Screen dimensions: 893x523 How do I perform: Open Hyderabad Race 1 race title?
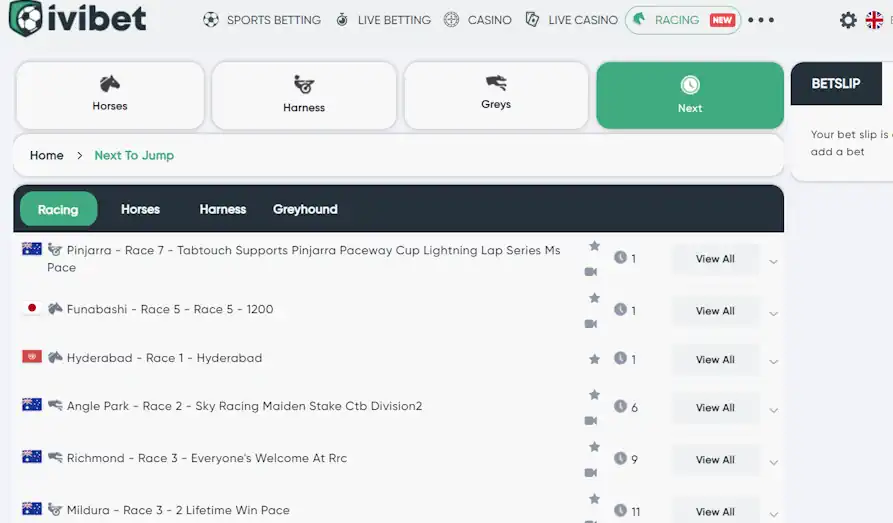[x=164, y=358]
